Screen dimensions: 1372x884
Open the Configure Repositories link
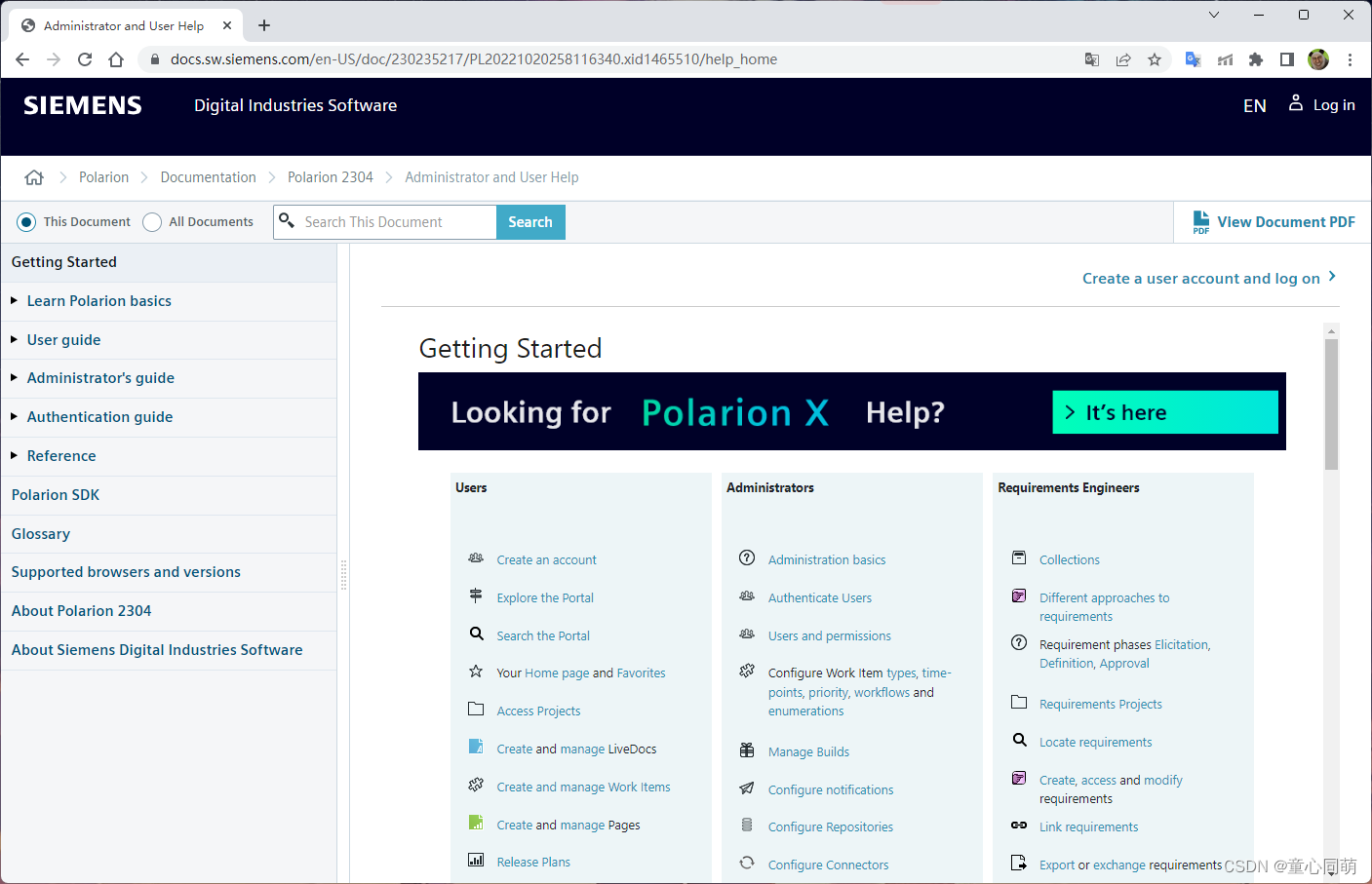tap(831, 827)
